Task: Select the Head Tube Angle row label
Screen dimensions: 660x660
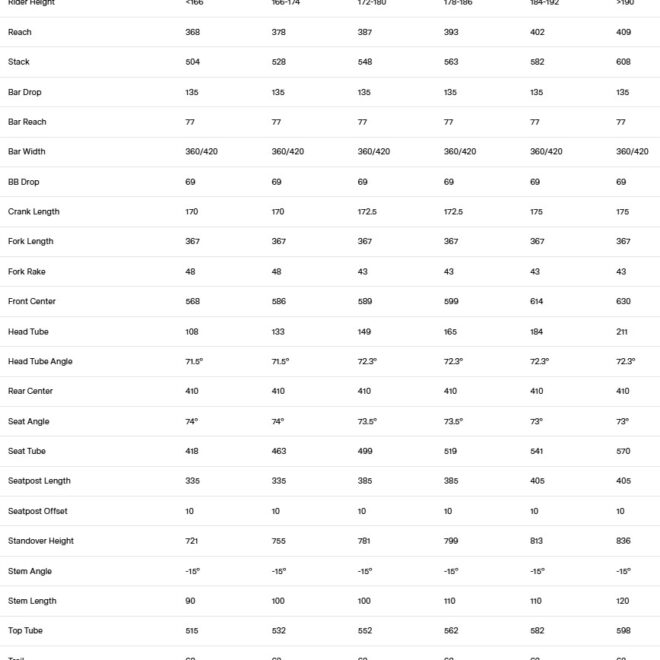Action: pyautogui.click(x=40, y=361)
